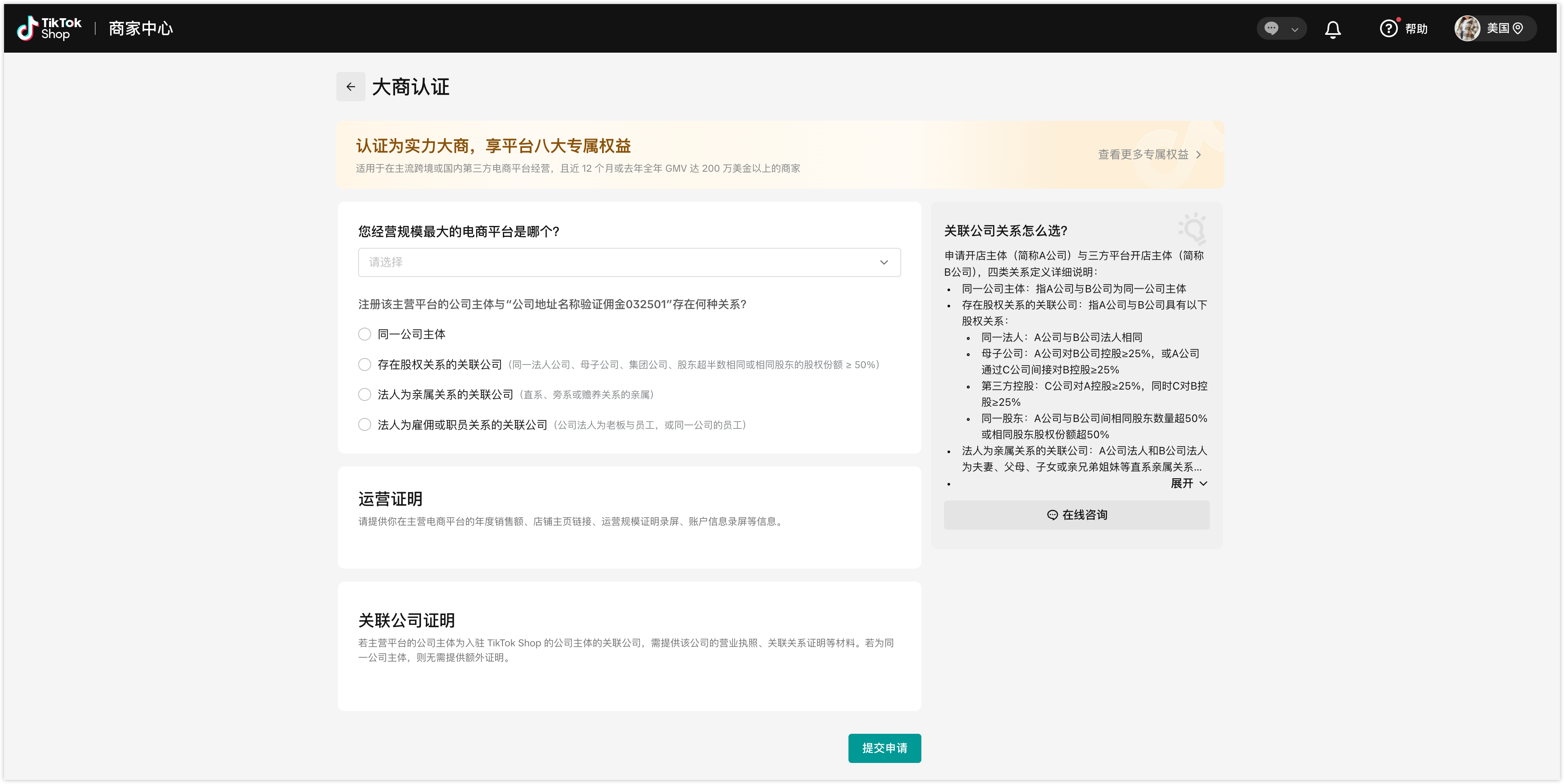Click the help question mark icon

coord(1388,28)
